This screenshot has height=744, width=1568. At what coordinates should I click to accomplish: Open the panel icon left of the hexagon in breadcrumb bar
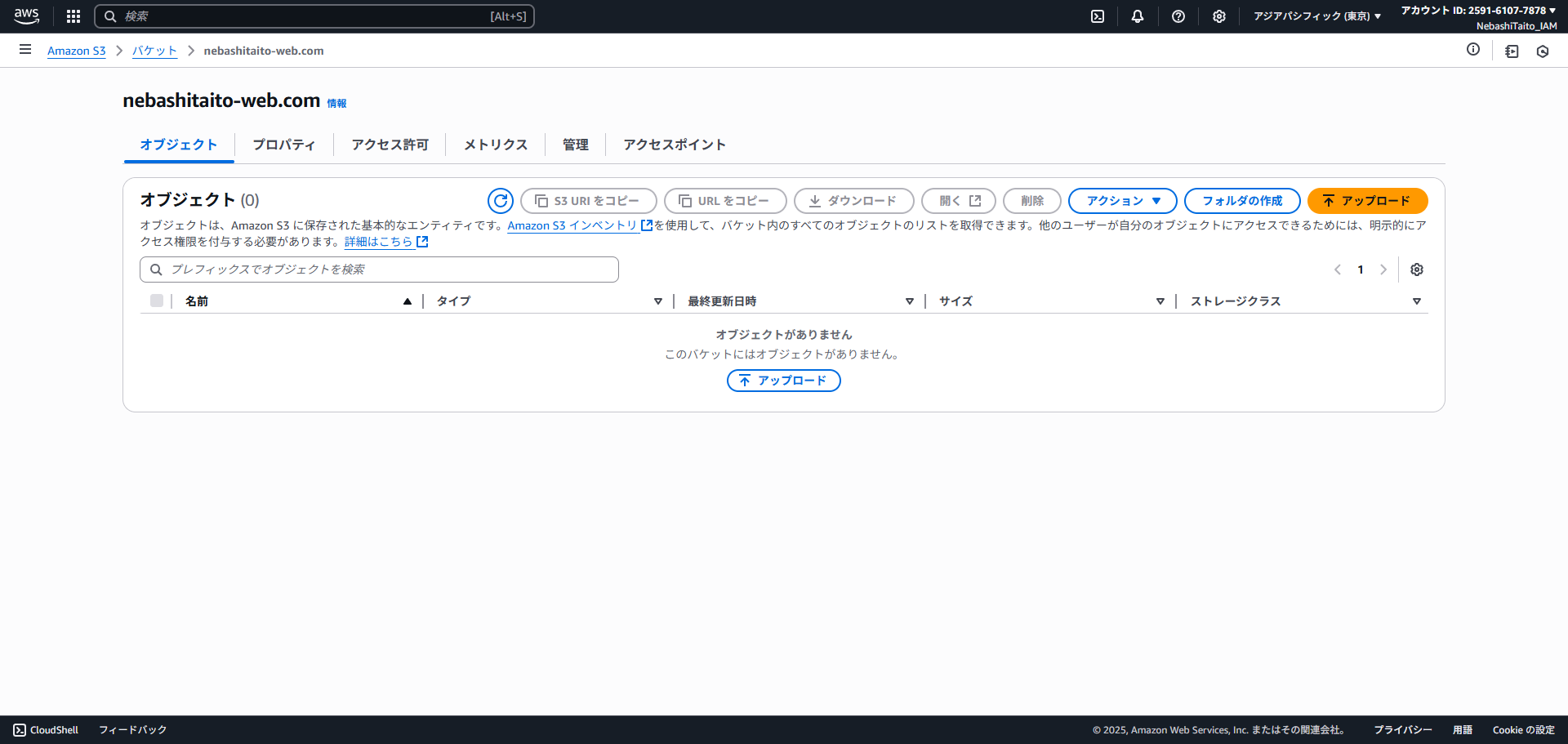point(1512,51)
